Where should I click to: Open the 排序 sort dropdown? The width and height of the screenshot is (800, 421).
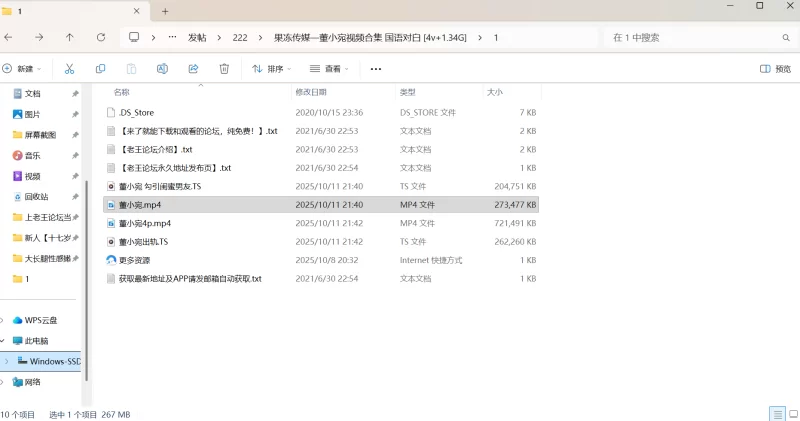pos(271,69)
